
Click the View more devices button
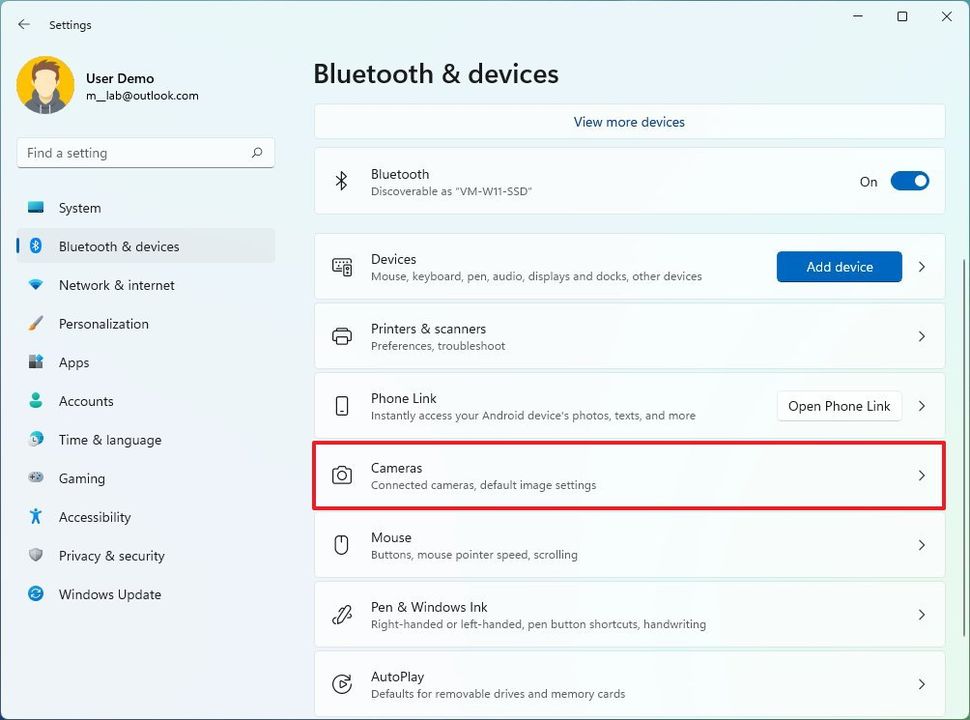pos(628,121)
